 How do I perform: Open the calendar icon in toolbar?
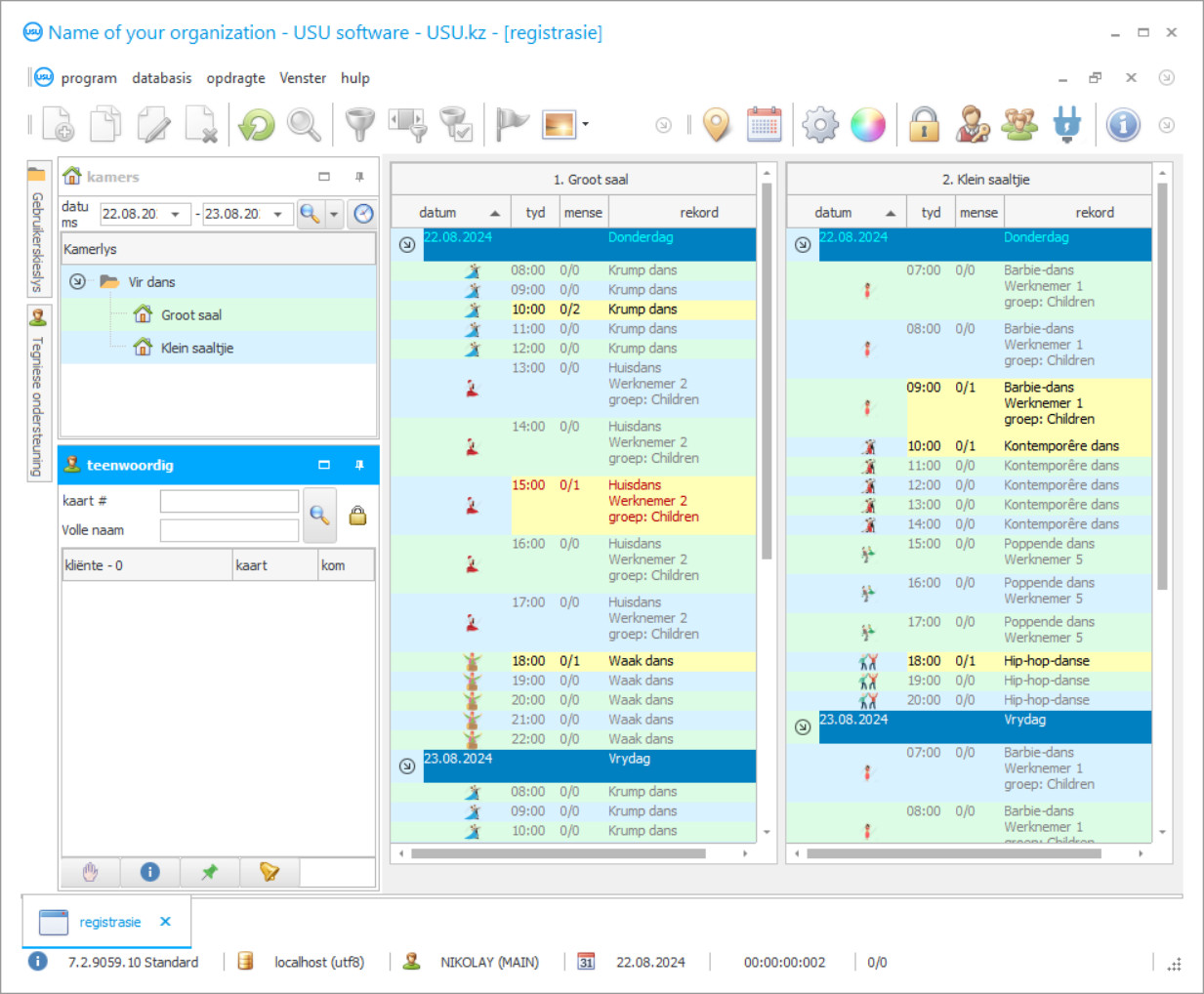click(x=764, y=125)
